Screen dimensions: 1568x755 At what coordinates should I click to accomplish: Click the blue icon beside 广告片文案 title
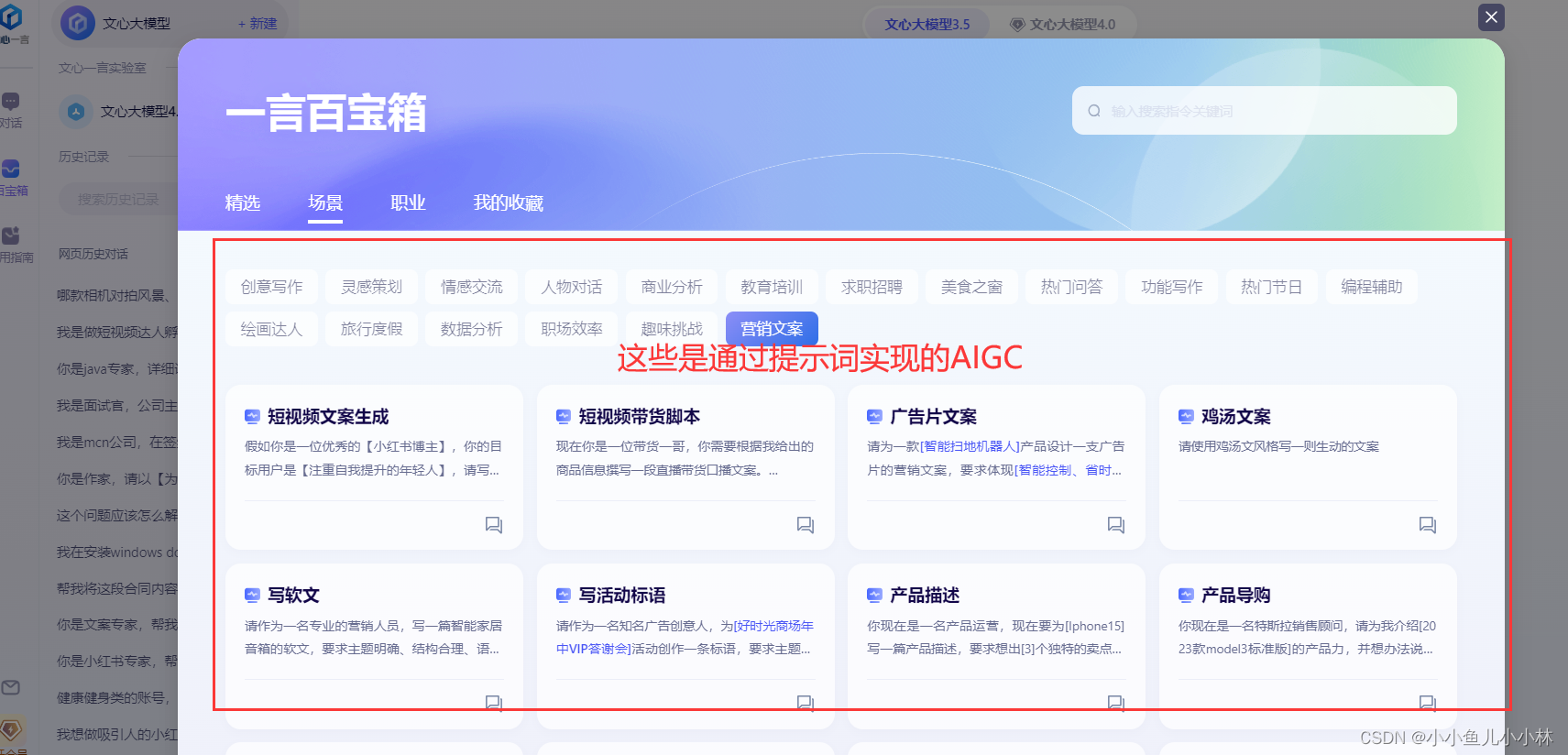(874, 417)
